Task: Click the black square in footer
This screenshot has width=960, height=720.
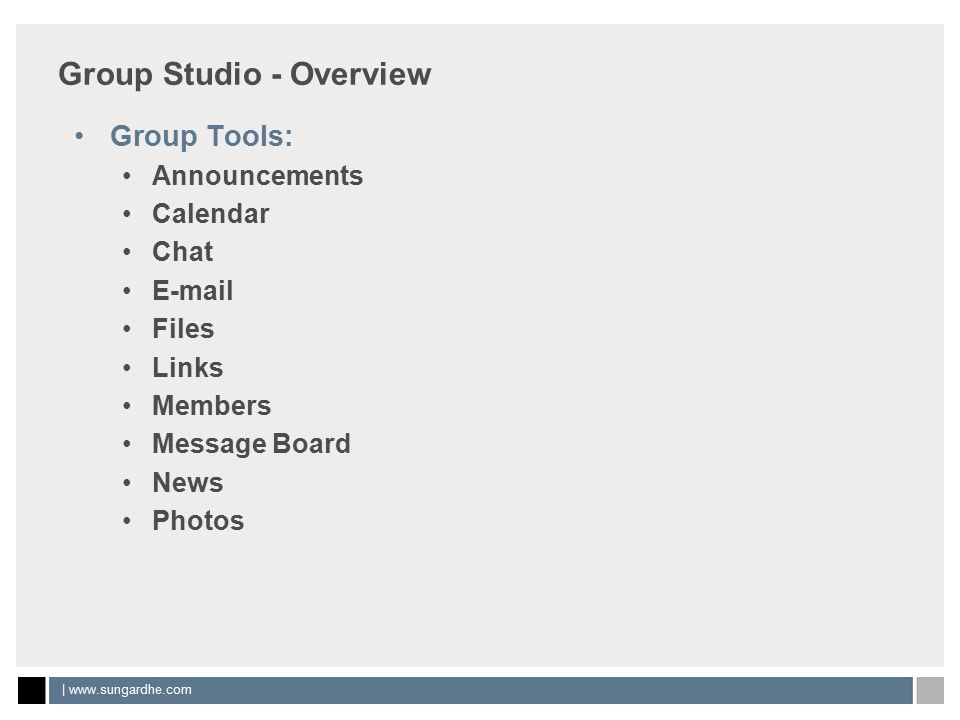Action: [x=32, y=691]
